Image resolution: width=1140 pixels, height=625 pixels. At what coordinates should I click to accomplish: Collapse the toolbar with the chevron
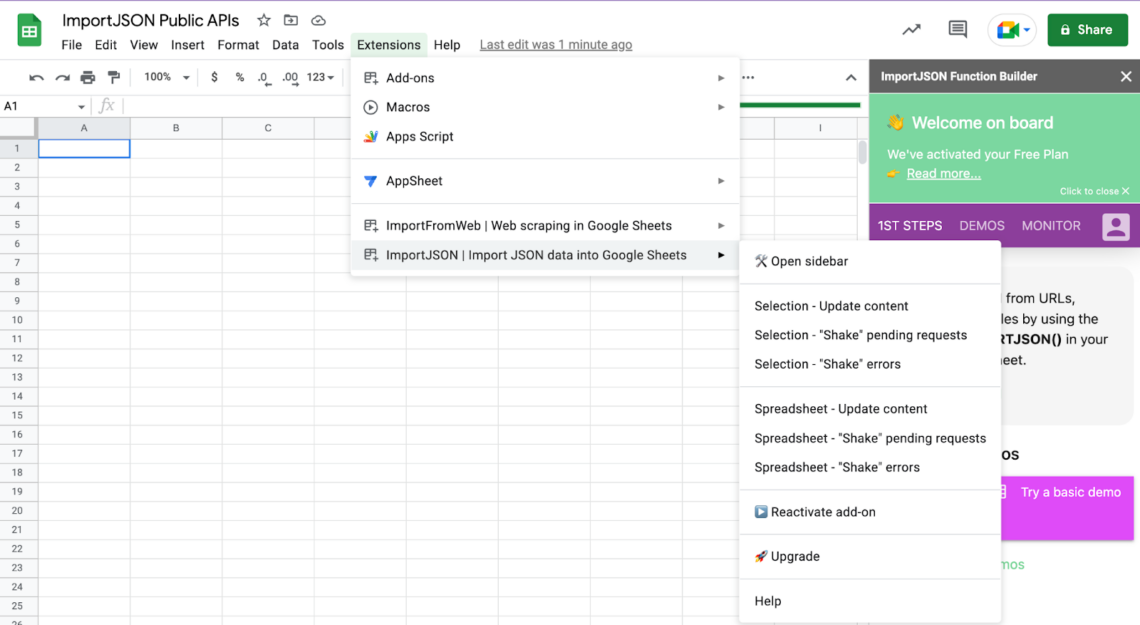pos(850,77)
